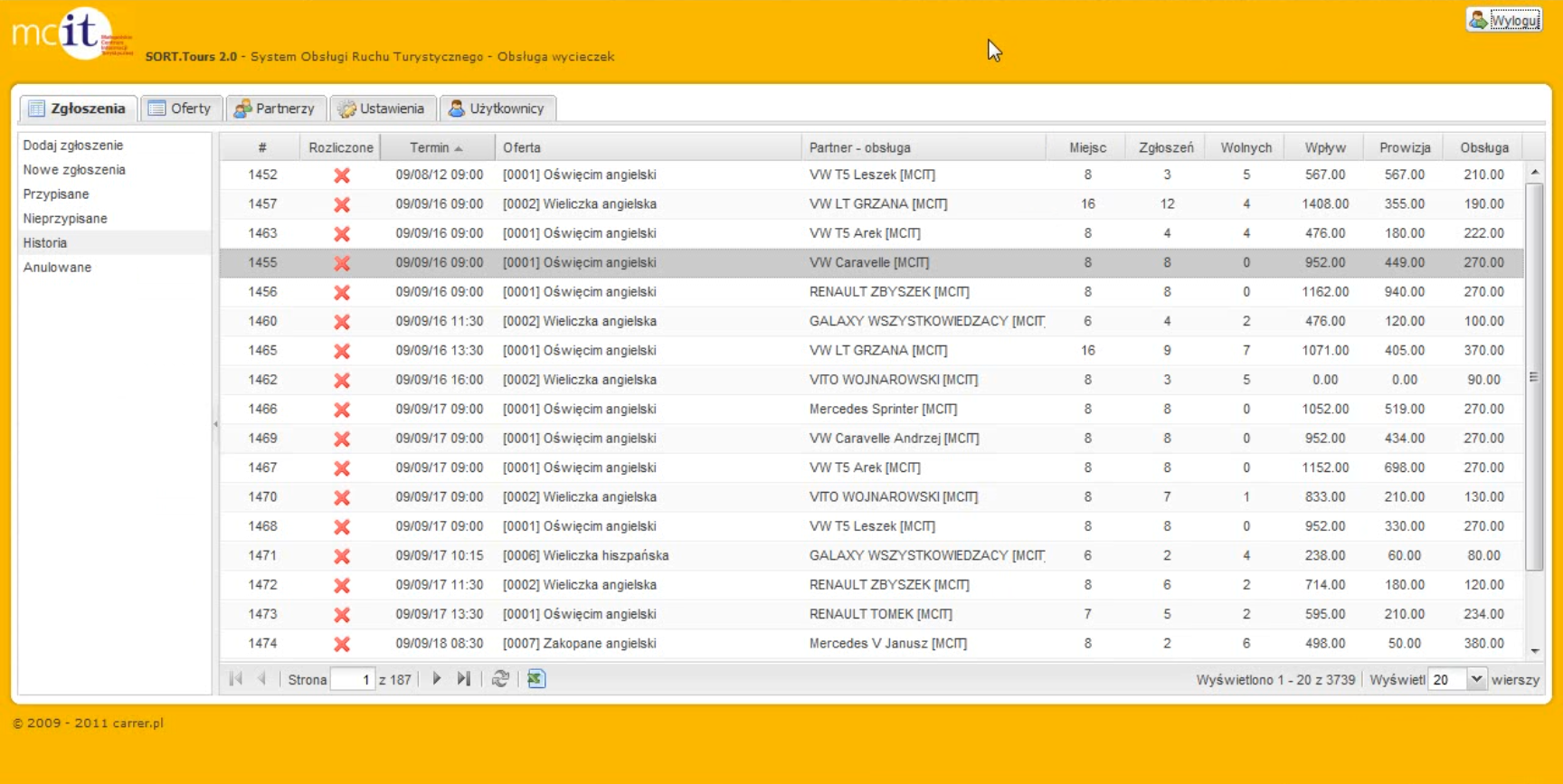This screenshot has width=1563, height=784.
Task: Toggle Rozliczone status for entry 1452
Action: pyautogui.click(x=342, y=175)
